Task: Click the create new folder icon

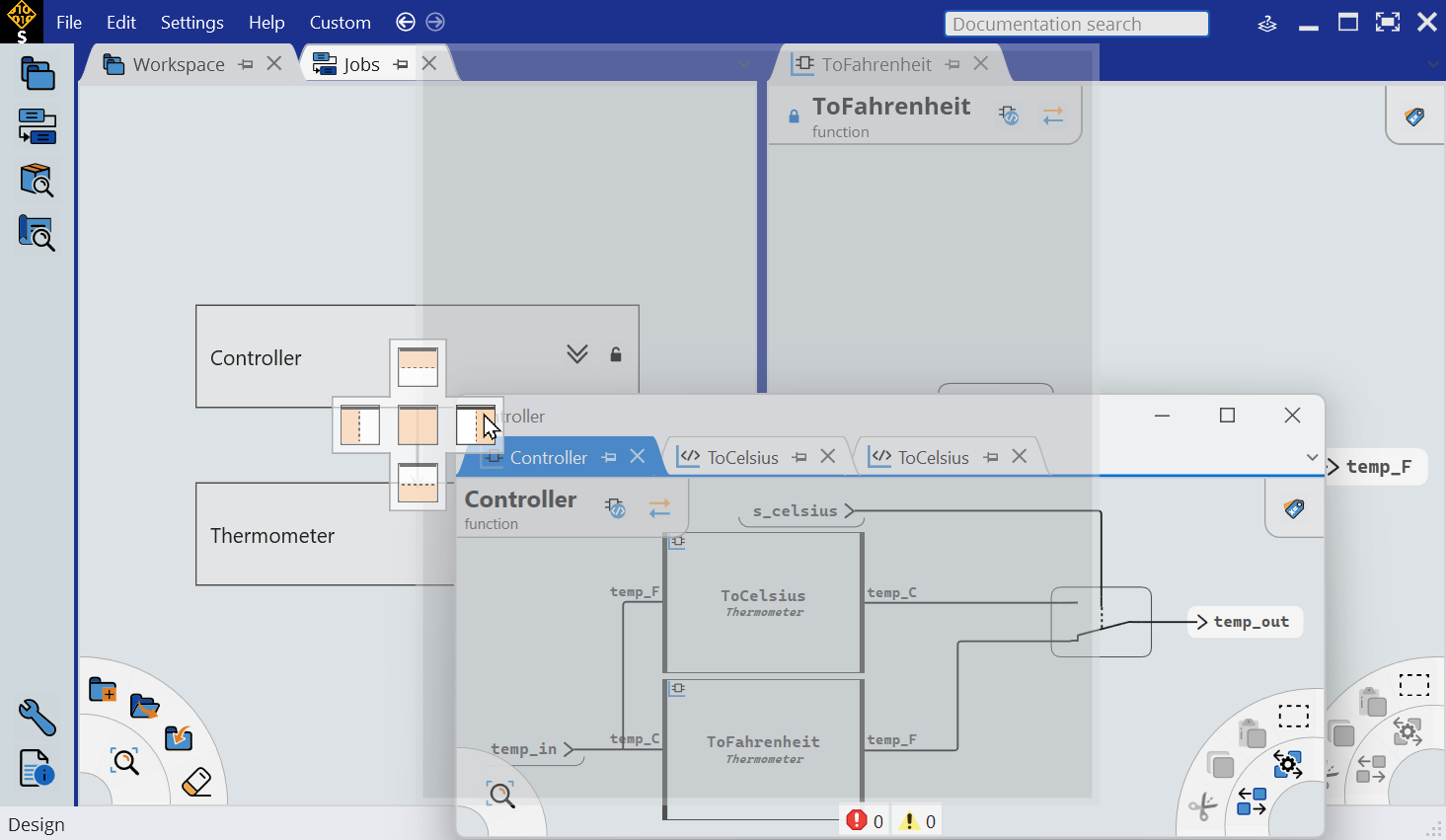Action: tap(103, 690)
